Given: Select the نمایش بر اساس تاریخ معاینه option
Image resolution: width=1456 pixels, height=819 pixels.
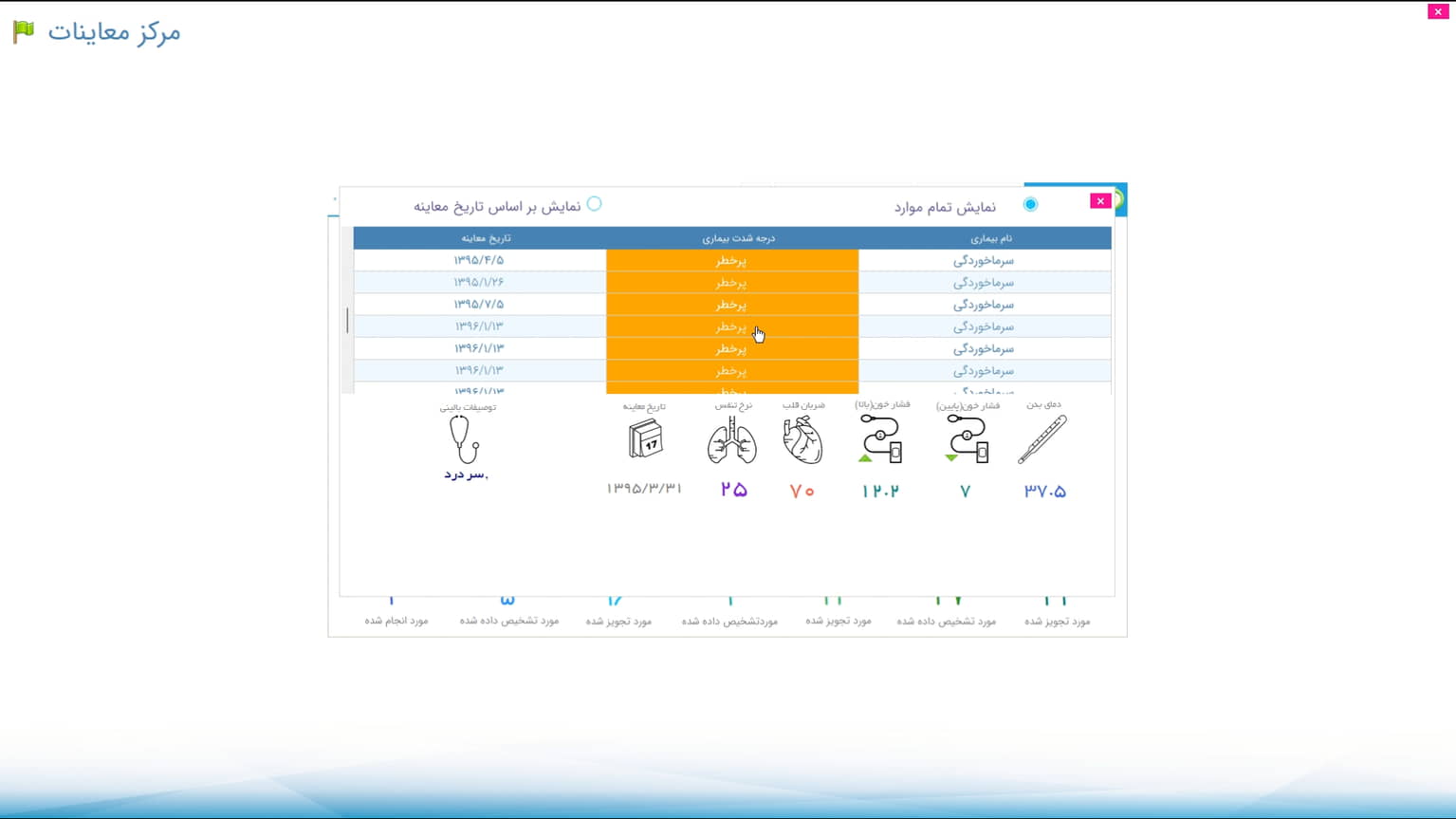Looking at the screenshot, I should tap(594, 204).
